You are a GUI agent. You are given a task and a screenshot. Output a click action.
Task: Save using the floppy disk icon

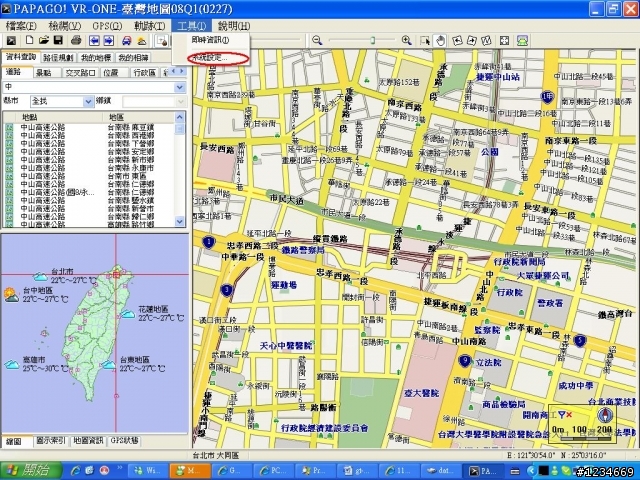58,40
